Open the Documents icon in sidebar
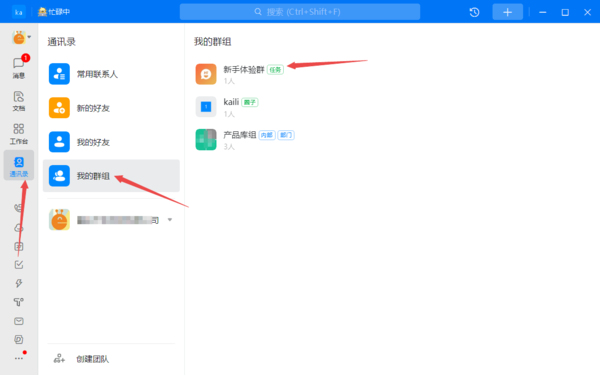Screen dimensions: 600x375 pos(19,101)
